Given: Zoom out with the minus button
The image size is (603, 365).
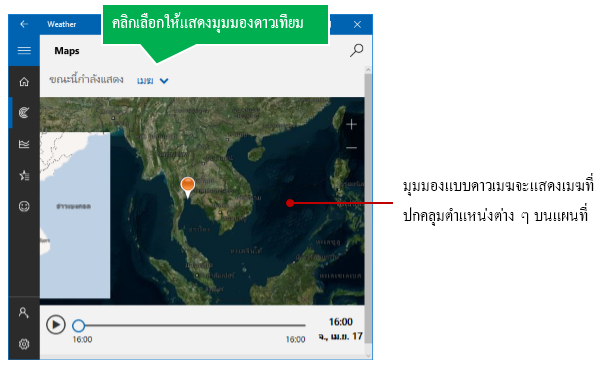Looking at the screenshot, I should point(351,148).
